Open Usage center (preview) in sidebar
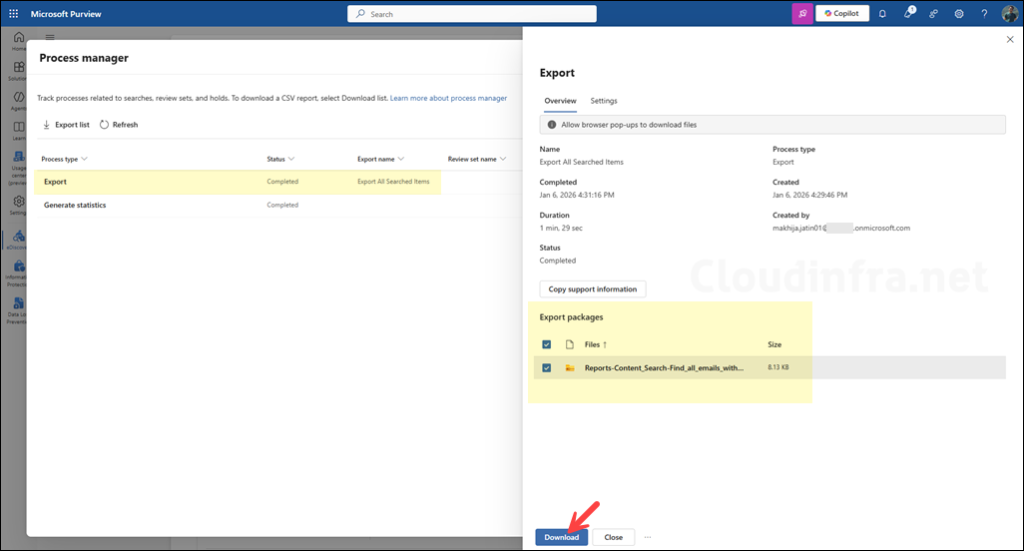The image size is (1024, 551). (x=19, y=168)
